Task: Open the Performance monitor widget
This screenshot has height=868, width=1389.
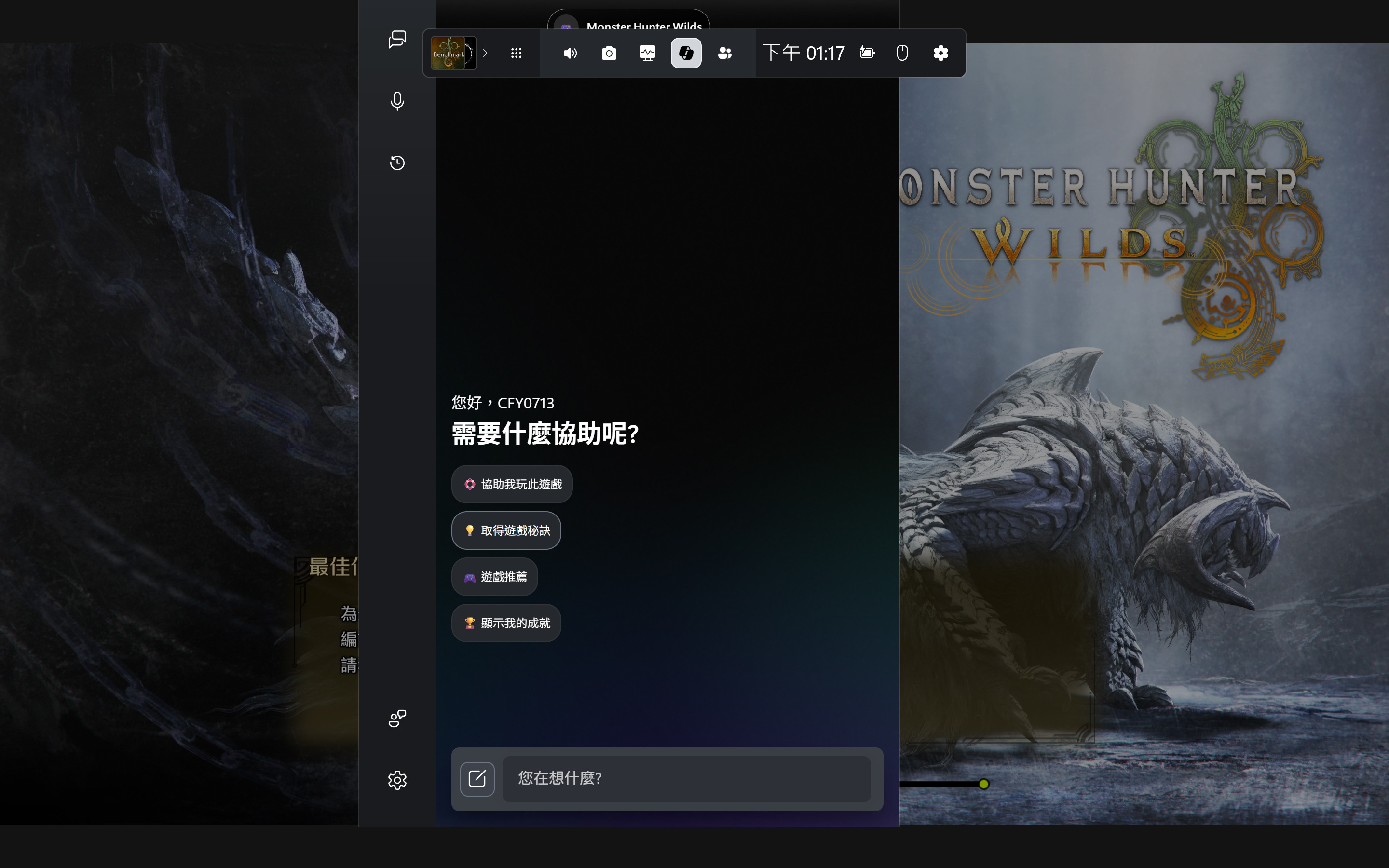Action: pyautogui.click(x=647, y=54)
